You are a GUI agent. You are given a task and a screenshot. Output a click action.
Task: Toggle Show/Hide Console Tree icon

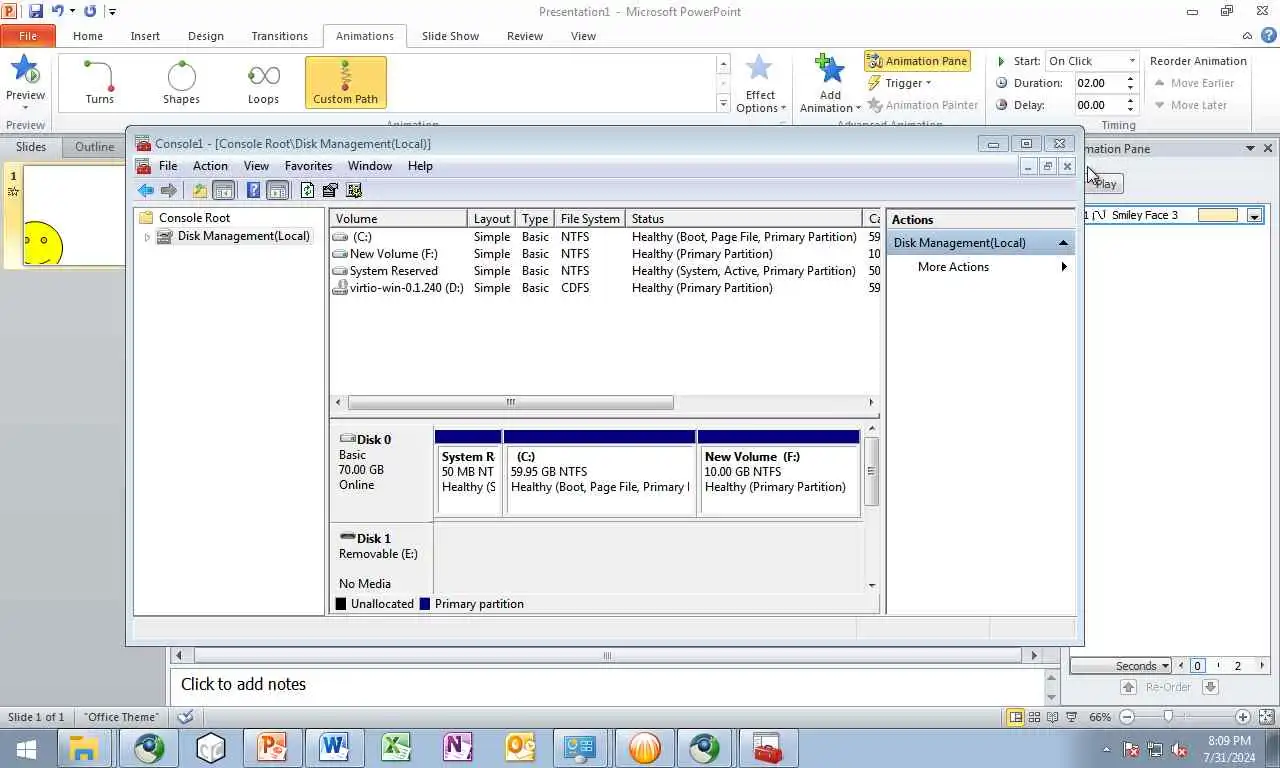(224, 190)
